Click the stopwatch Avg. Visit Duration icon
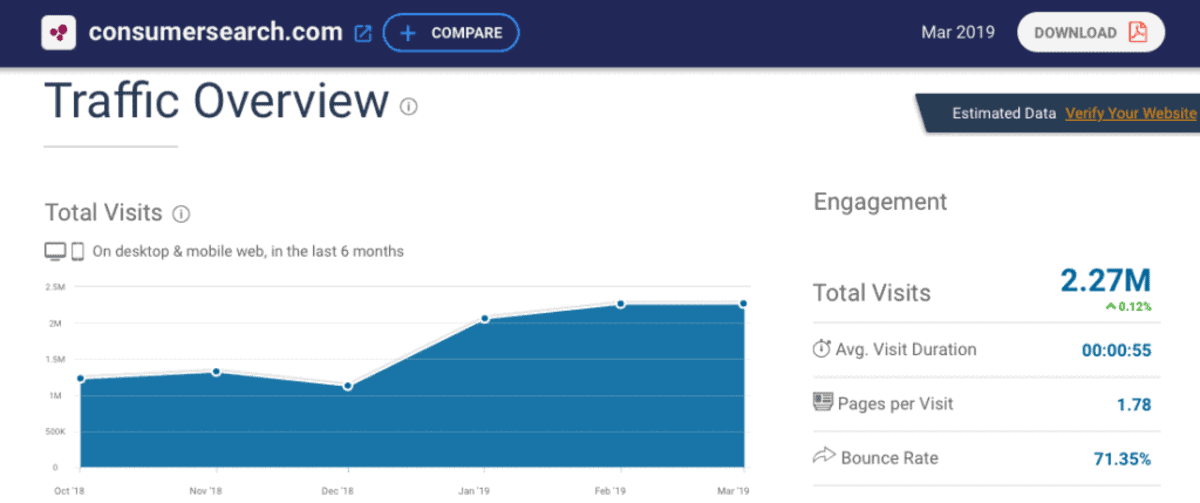Viewport: 1200px width, 503px height. point(822,349)
